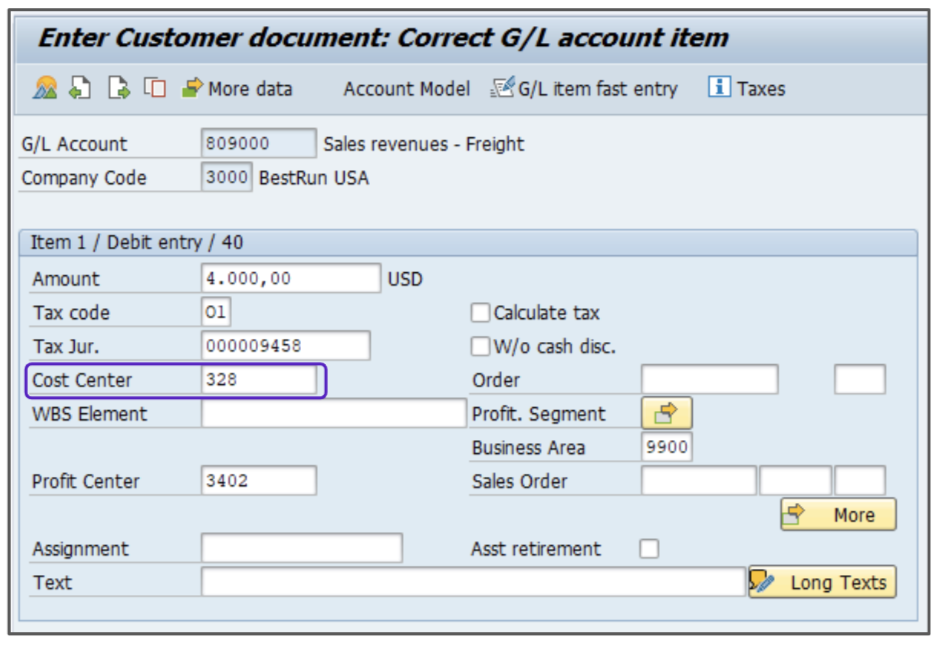Tick the W/o cash disc. checkbox
The width and height of the screenshot is (938, 648).
481,347
